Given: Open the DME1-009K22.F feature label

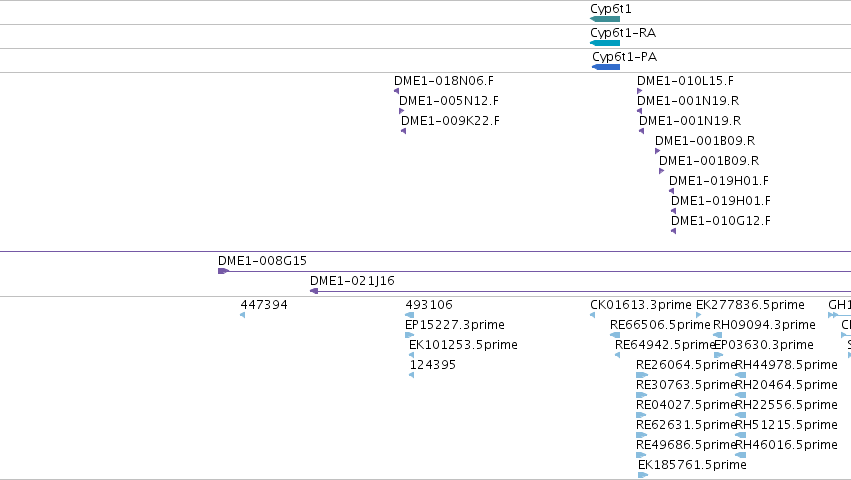Looking at the screenshot, I should click(x=450, y=121).
